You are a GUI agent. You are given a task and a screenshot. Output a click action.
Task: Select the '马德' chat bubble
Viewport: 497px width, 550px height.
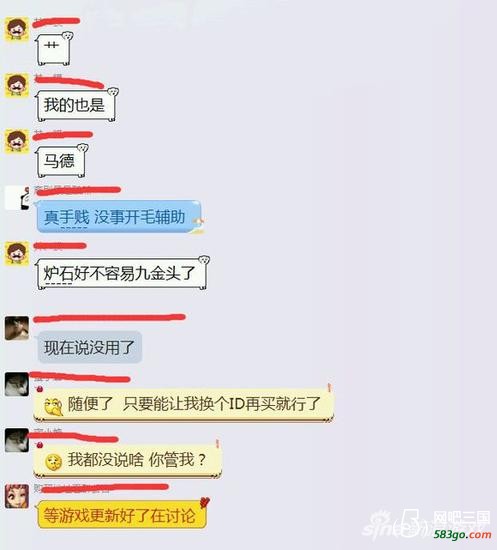coord(61,161)
